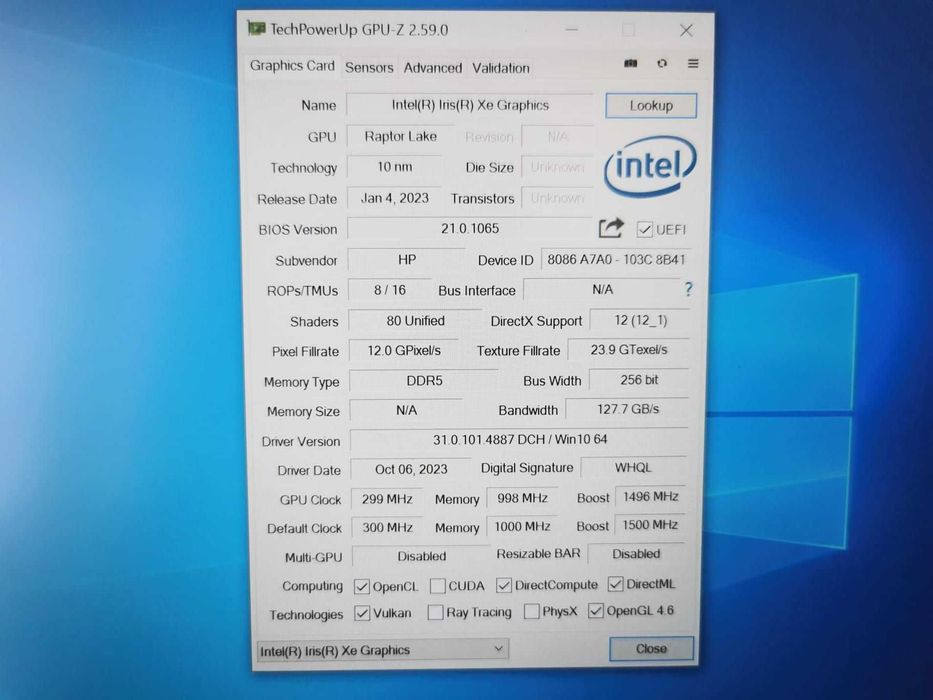The width and height of the screenshot is (933, 700).
Task: Click the Bus Interface question mark icon
Action: (688, 289)
